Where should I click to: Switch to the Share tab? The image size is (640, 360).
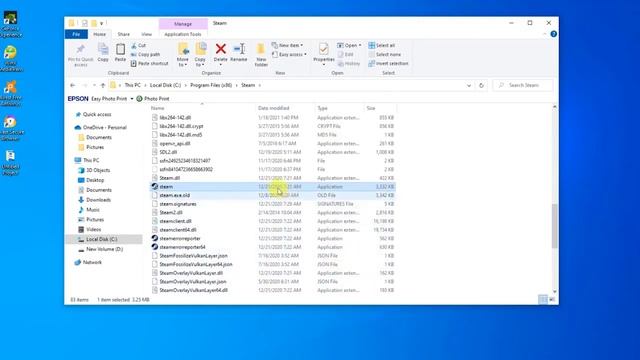124,34
